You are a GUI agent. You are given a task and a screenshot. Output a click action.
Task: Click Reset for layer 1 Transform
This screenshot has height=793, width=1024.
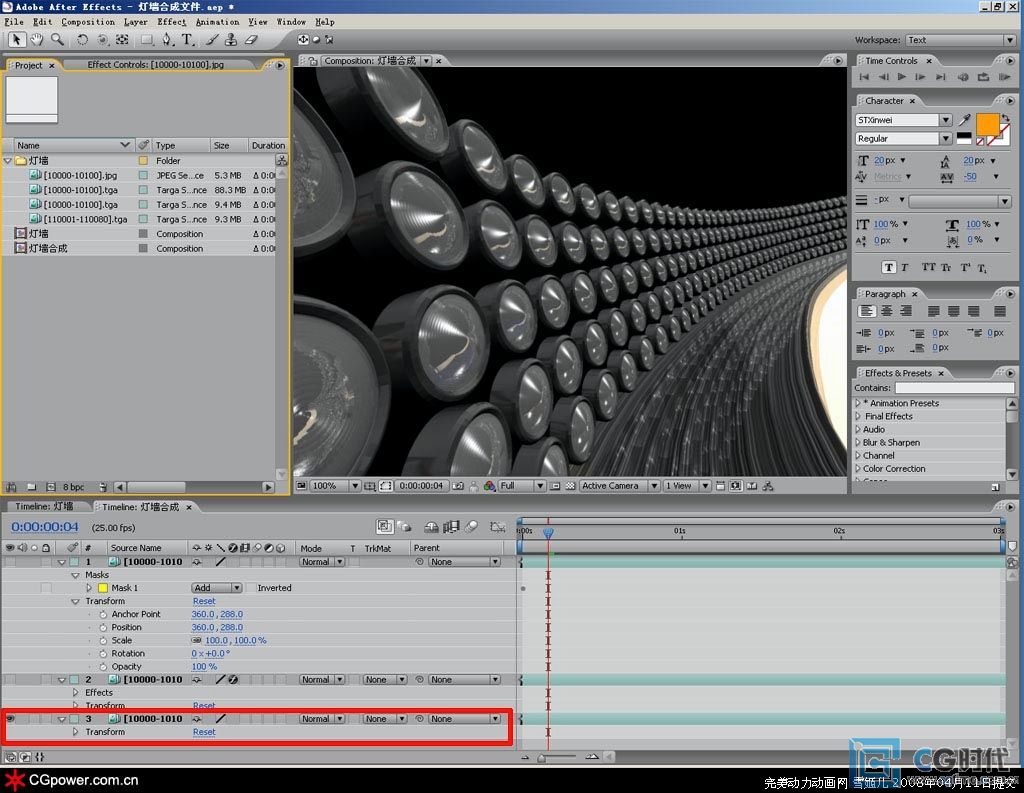click(204, 601)
